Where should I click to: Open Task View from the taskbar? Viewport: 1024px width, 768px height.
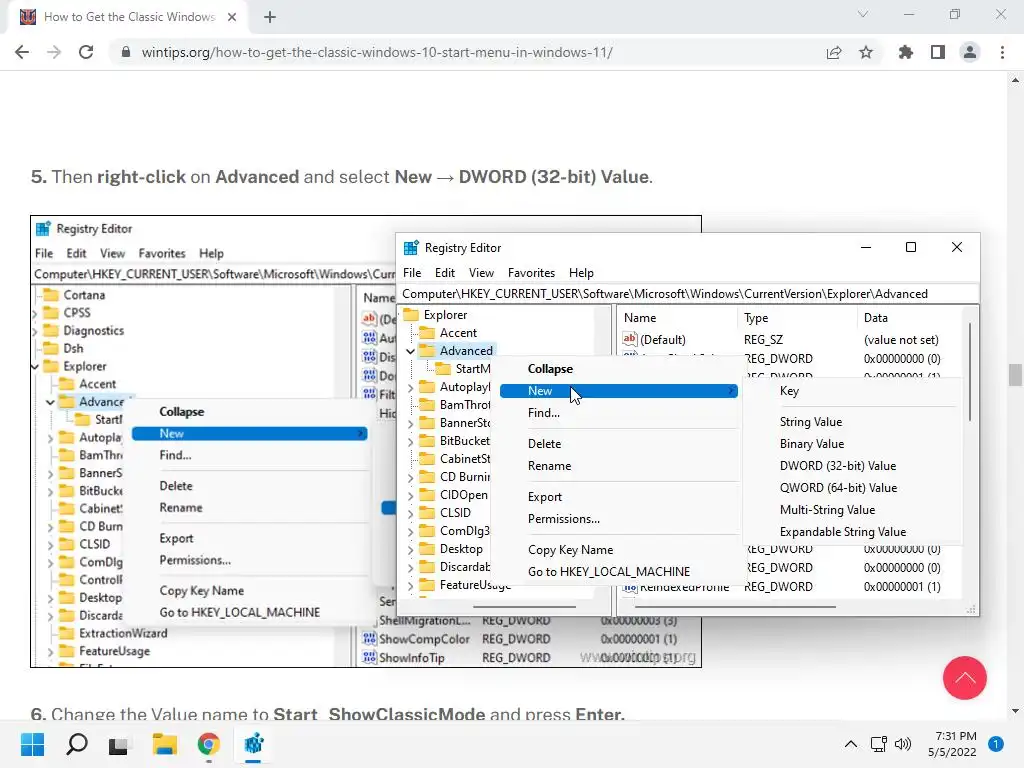[118, 745]
